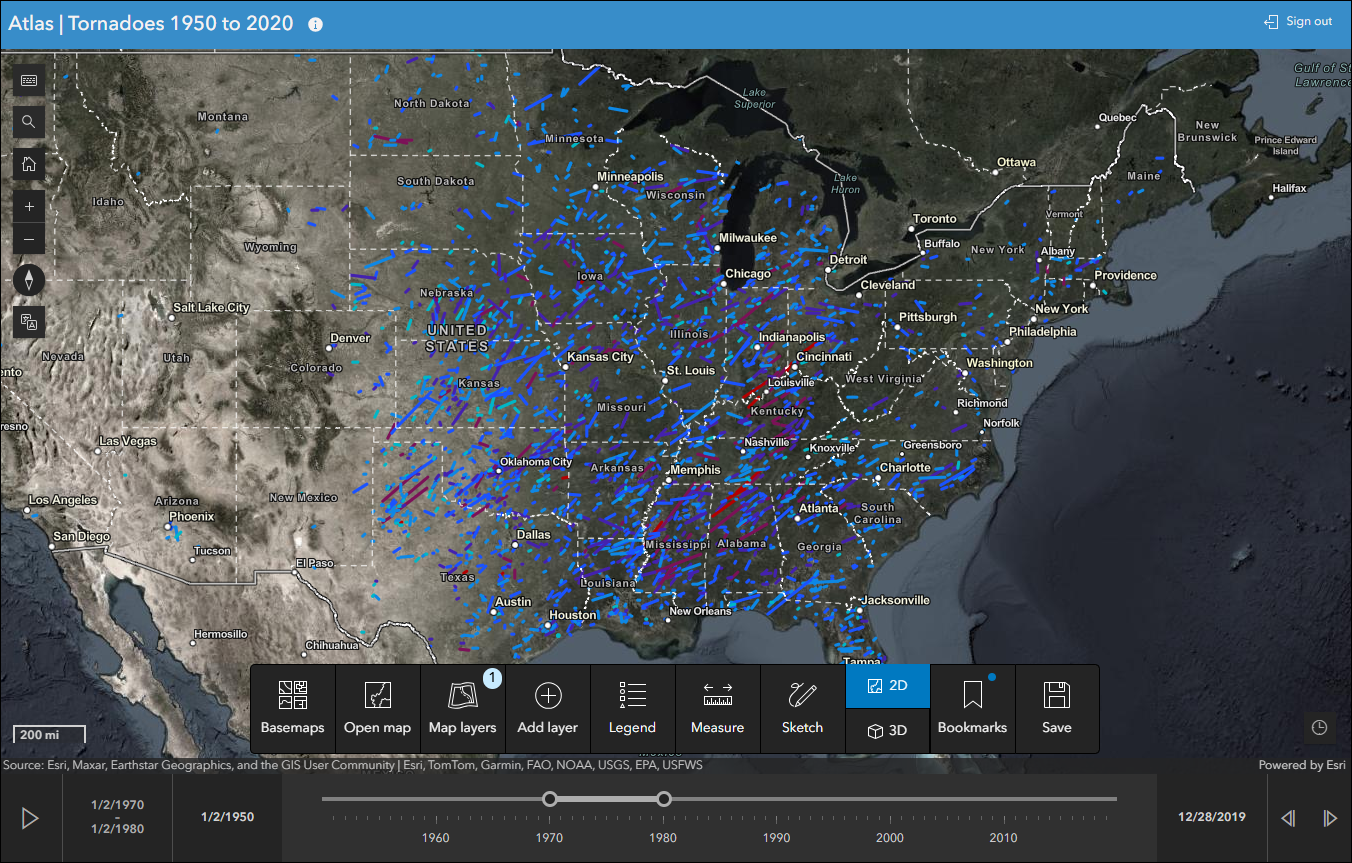Image resolution: width=1352 pixels, height=863 pixels.
Task: Click the Atlanta map label
Action: coord(819,509)
